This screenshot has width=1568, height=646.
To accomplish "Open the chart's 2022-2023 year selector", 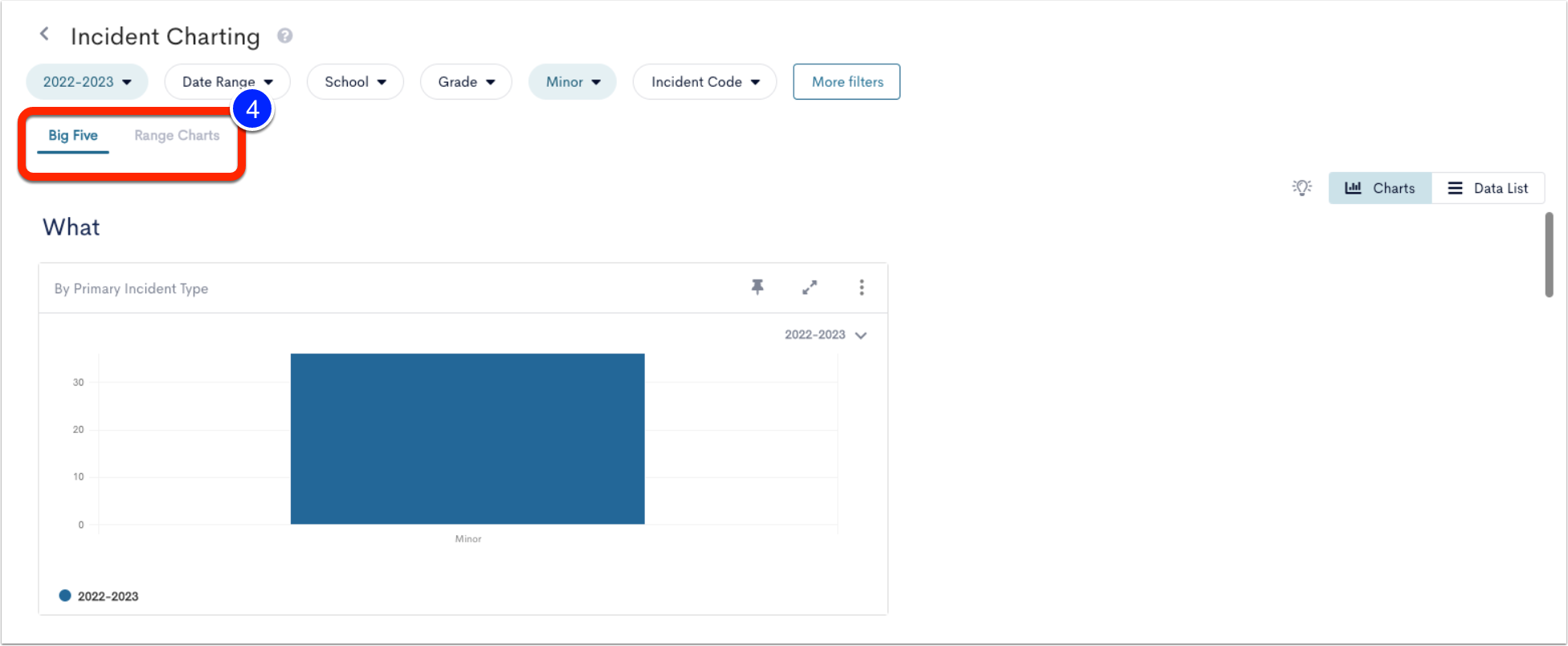I will pos(826,335).
